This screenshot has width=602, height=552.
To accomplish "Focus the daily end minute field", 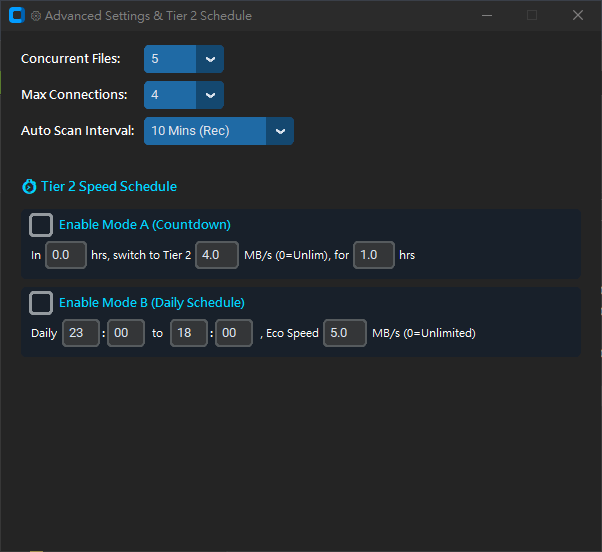I will tap(234, 333).
